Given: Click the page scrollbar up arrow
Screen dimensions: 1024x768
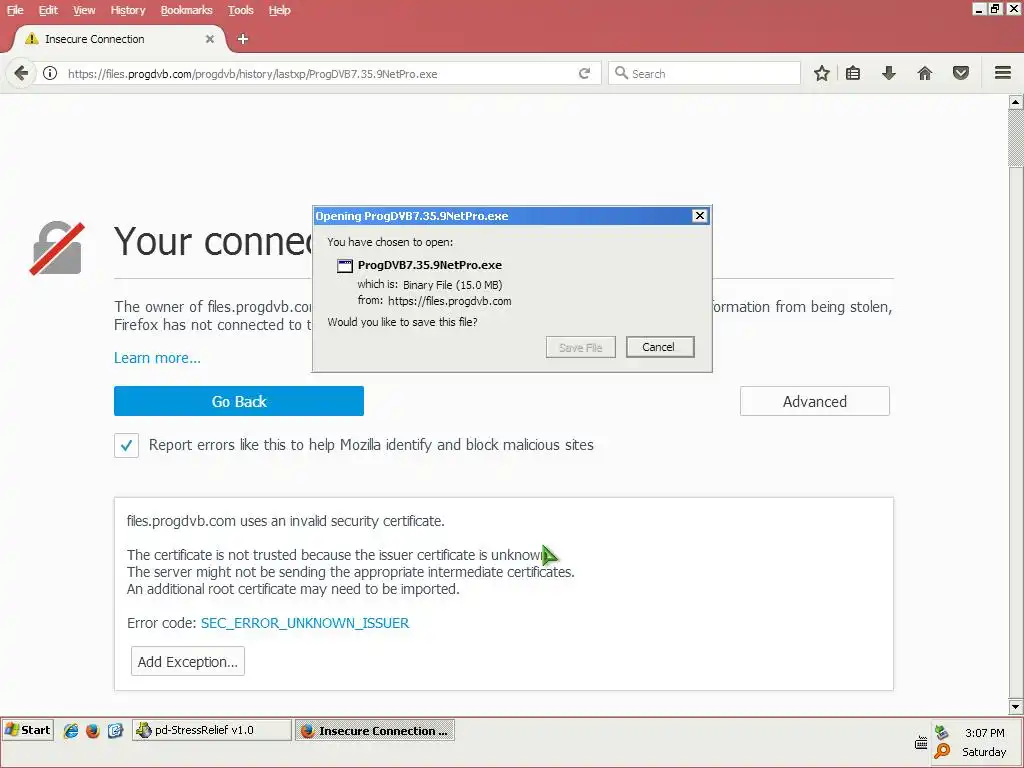Looking at the screenshot, I should (1016, 102).
